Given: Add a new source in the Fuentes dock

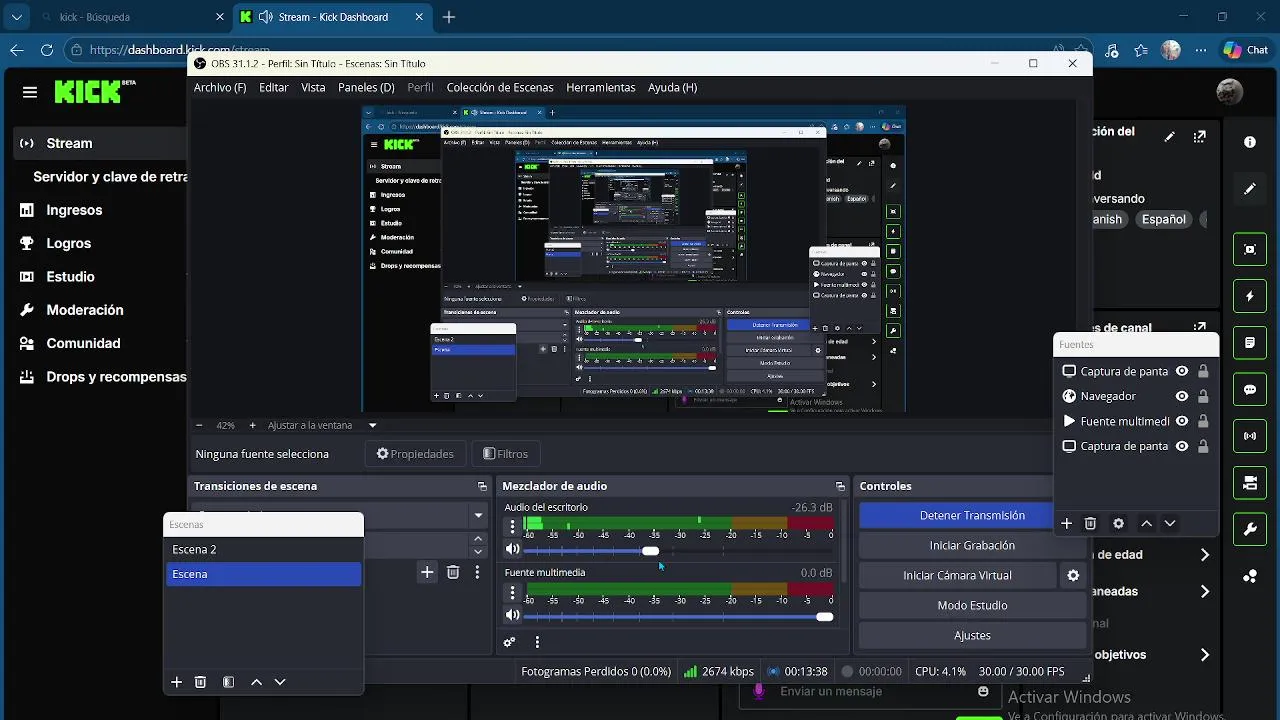Looking at the screenshot, I should point(1067,523).
